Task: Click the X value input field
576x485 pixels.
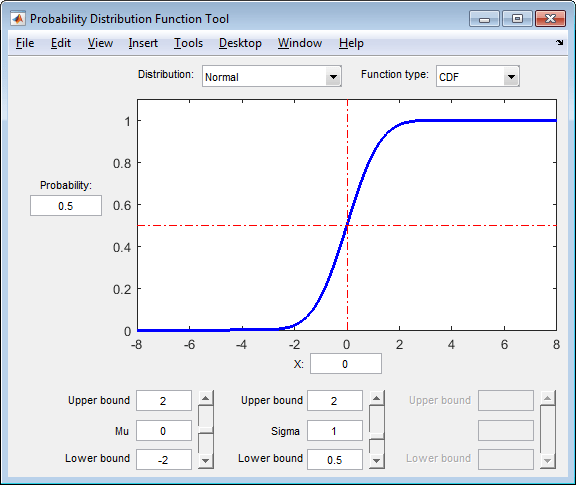Action: coord(346,364)
